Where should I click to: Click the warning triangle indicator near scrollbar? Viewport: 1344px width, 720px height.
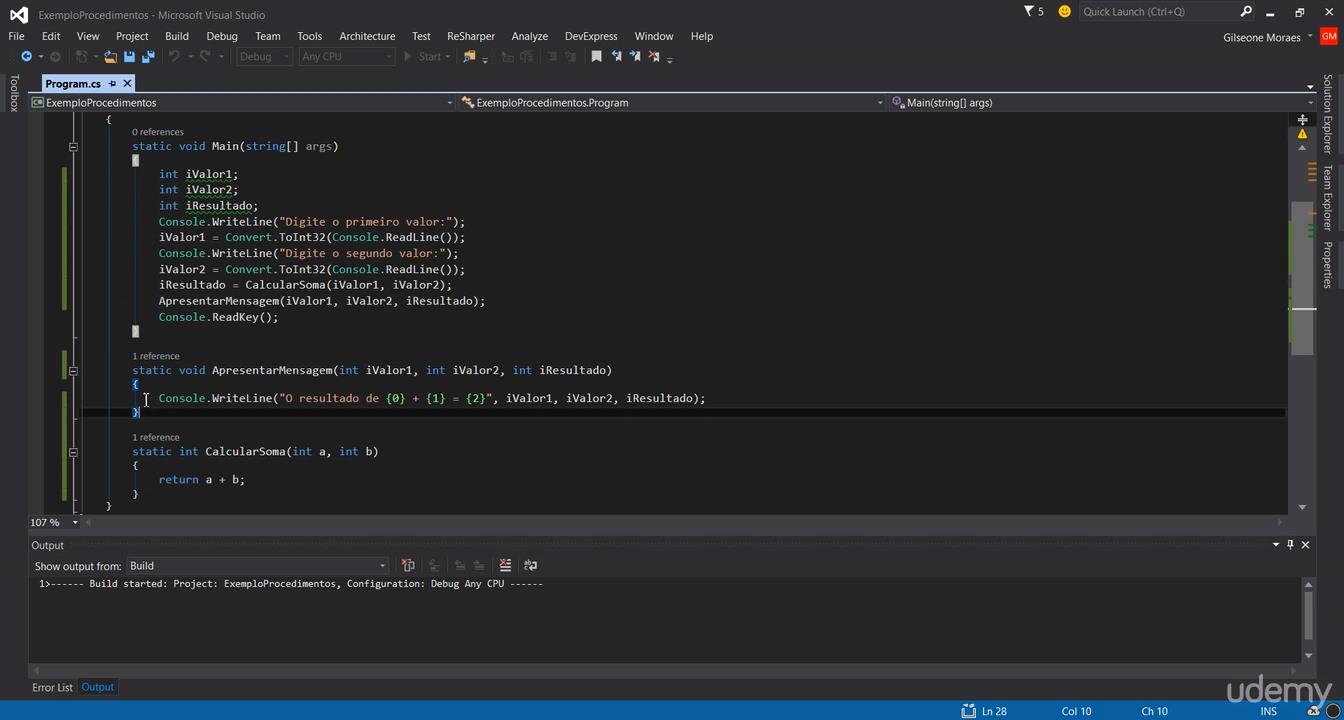[1302, 133]
